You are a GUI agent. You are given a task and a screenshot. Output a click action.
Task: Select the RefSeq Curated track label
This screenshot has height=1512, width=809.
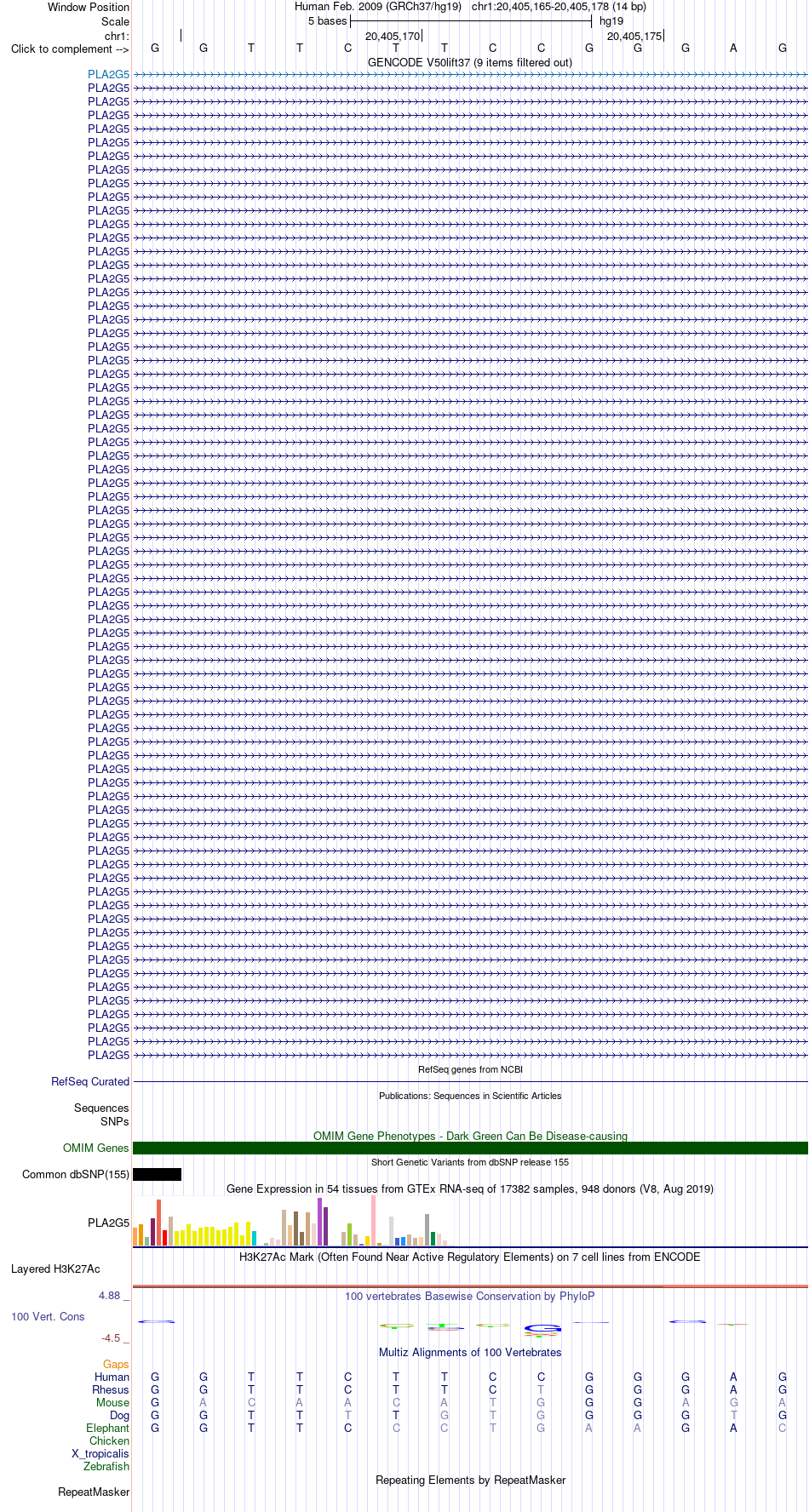90,1082
